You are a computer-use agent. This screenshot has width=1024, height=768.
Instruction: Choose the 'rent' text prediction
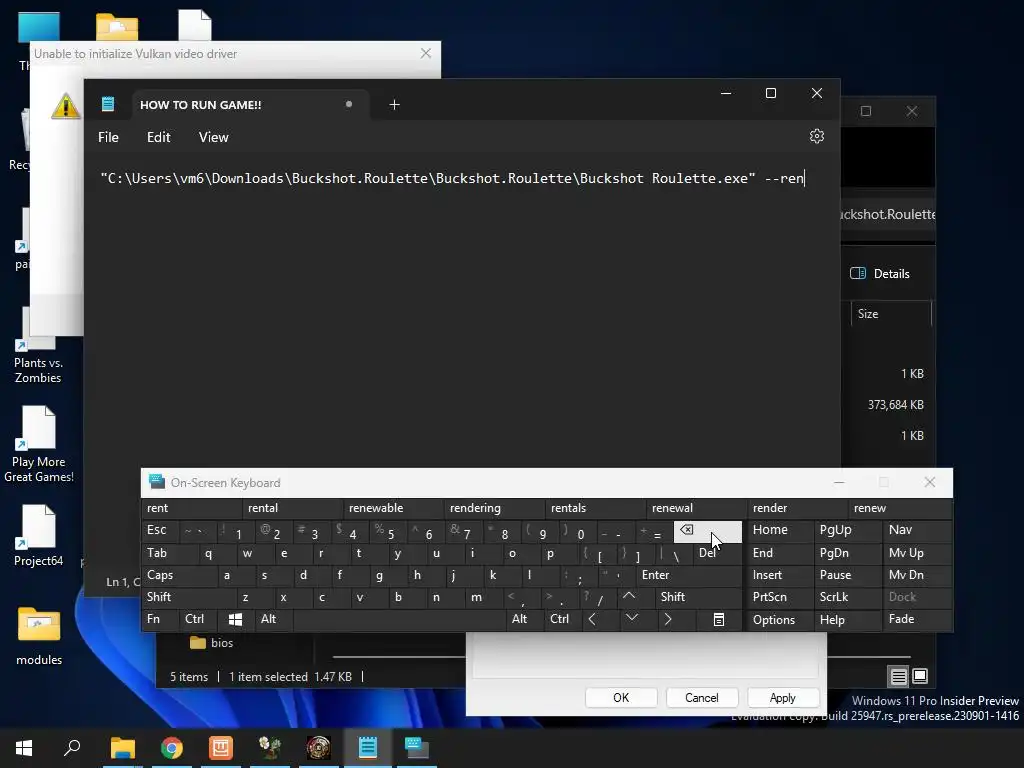point(191,508)
